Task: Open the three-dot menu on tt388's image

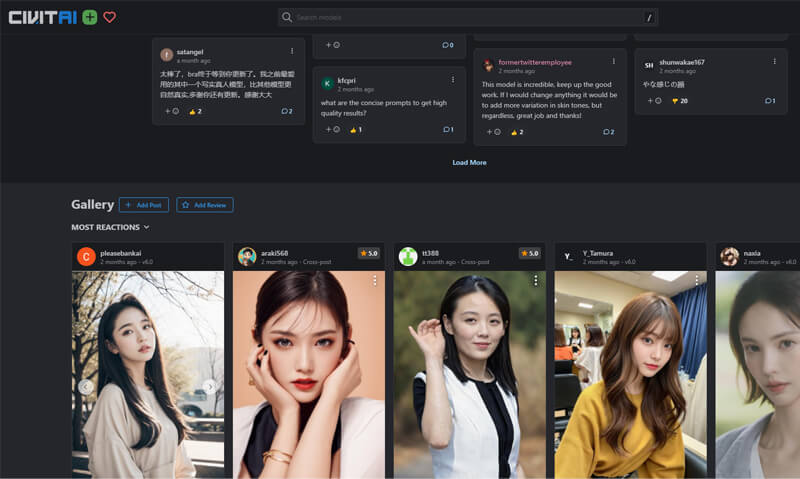Action: point(535,281)
